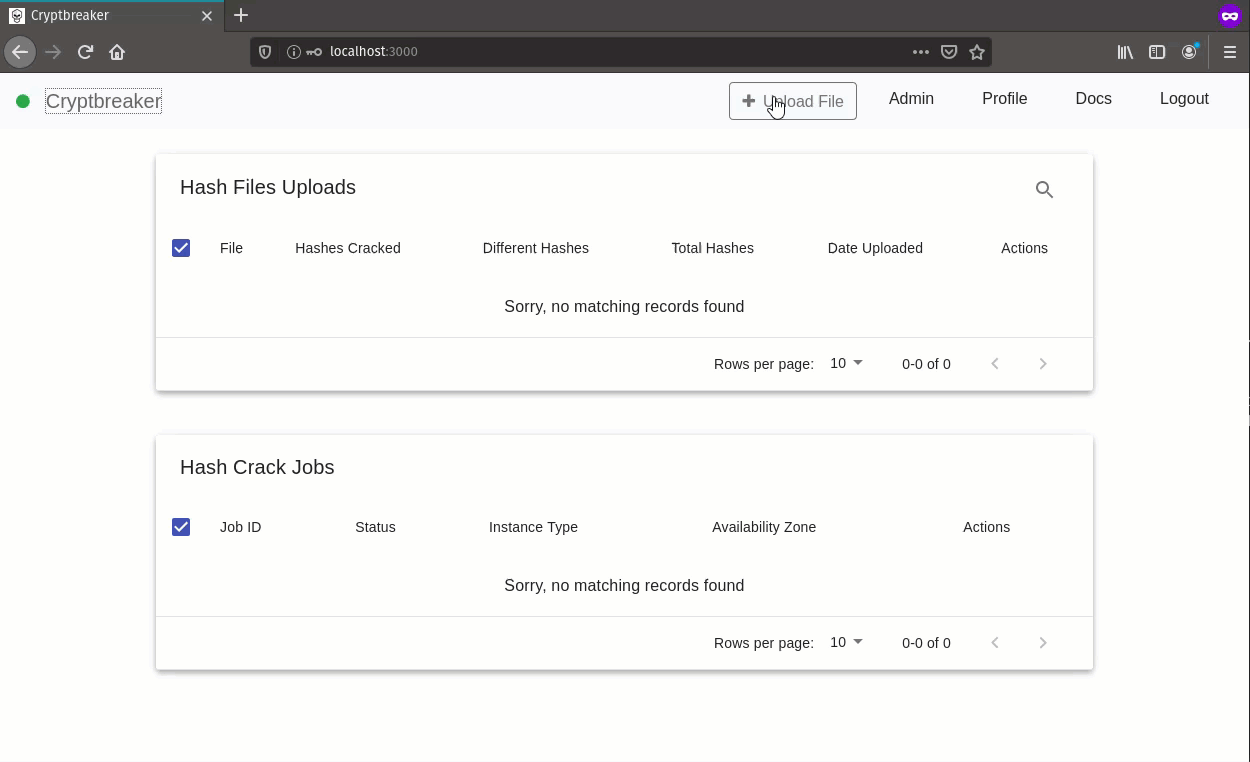The width and height of the screenshot is (1250, 762).
Task: Sort by Date Uploaded column
Action: click(875, 248)
